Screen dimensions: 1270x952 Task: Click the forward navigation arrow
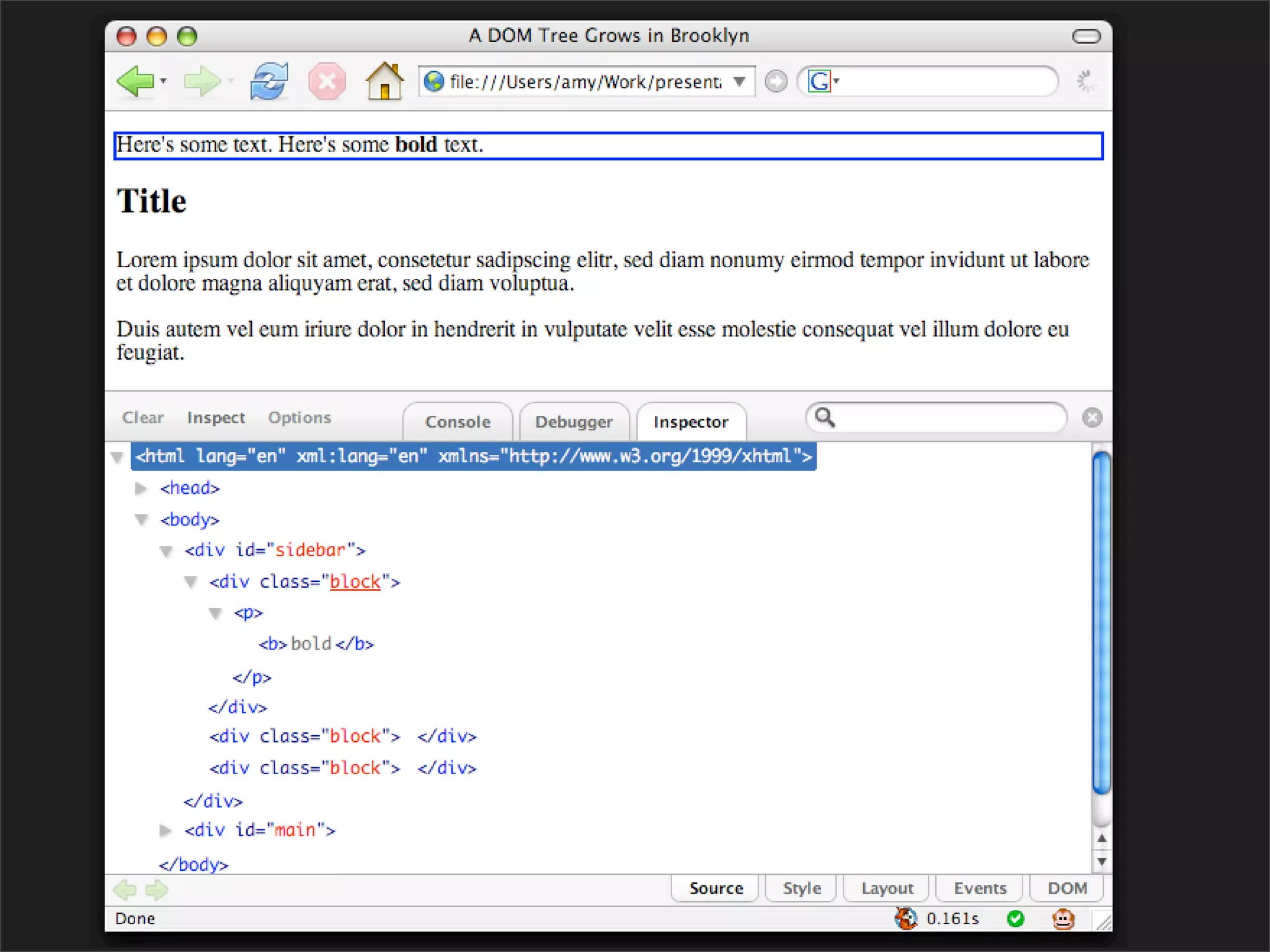coord(202,81)
